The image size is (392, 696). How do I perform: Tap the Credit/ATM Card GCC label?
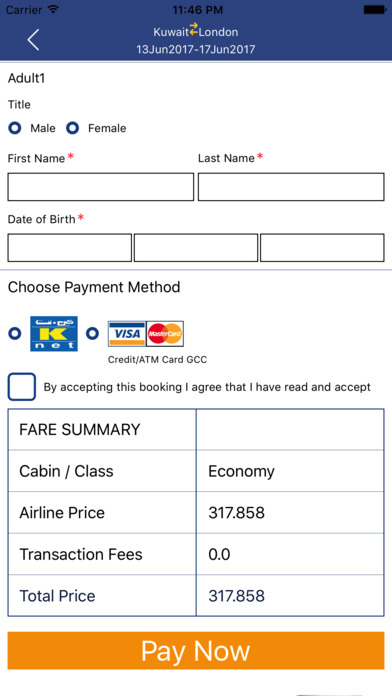(x=158, y=360)
